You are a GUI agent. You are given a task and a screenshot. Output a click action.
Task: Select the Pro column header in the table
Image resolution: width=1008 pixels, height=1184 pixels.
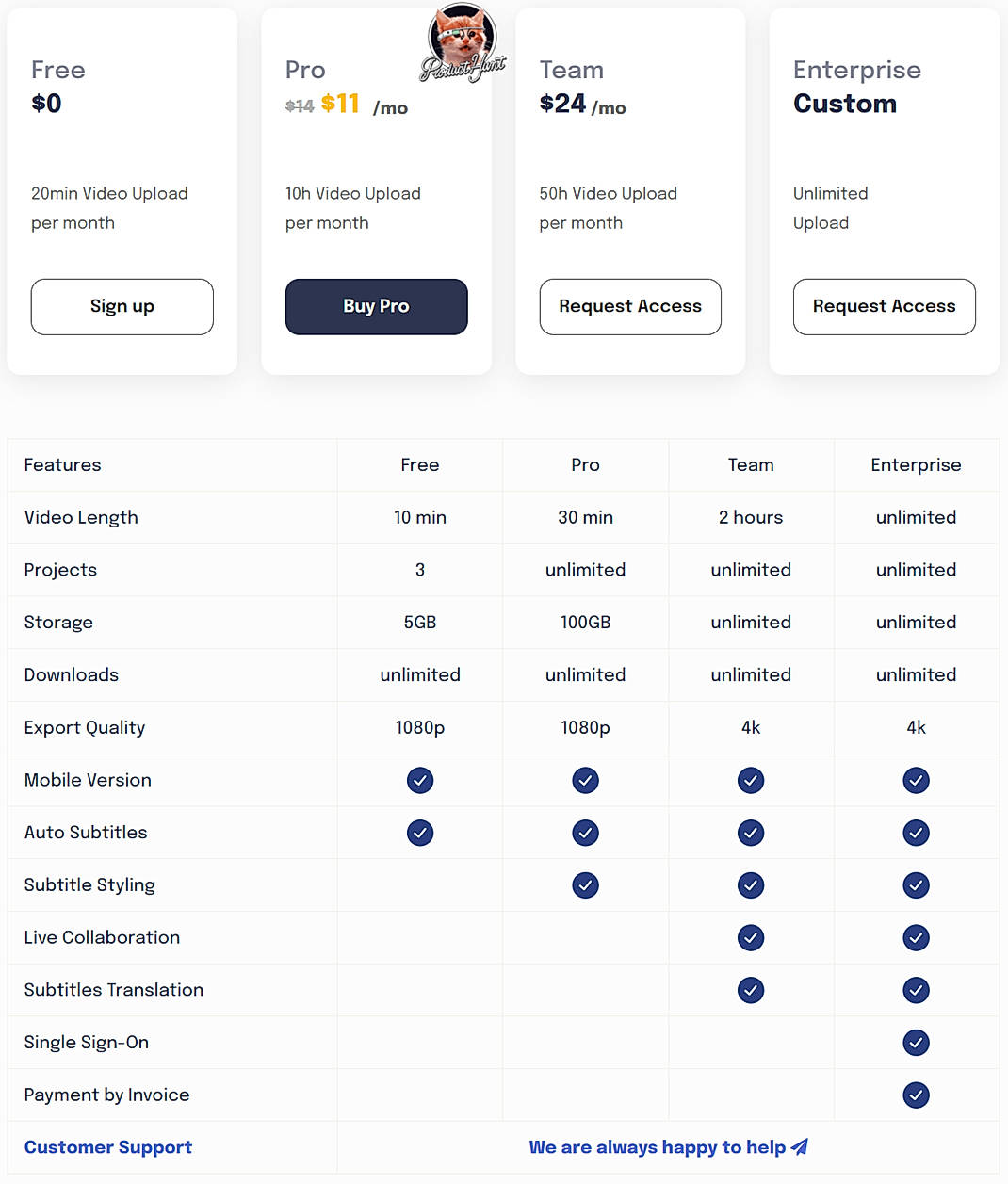click(585, 464)
